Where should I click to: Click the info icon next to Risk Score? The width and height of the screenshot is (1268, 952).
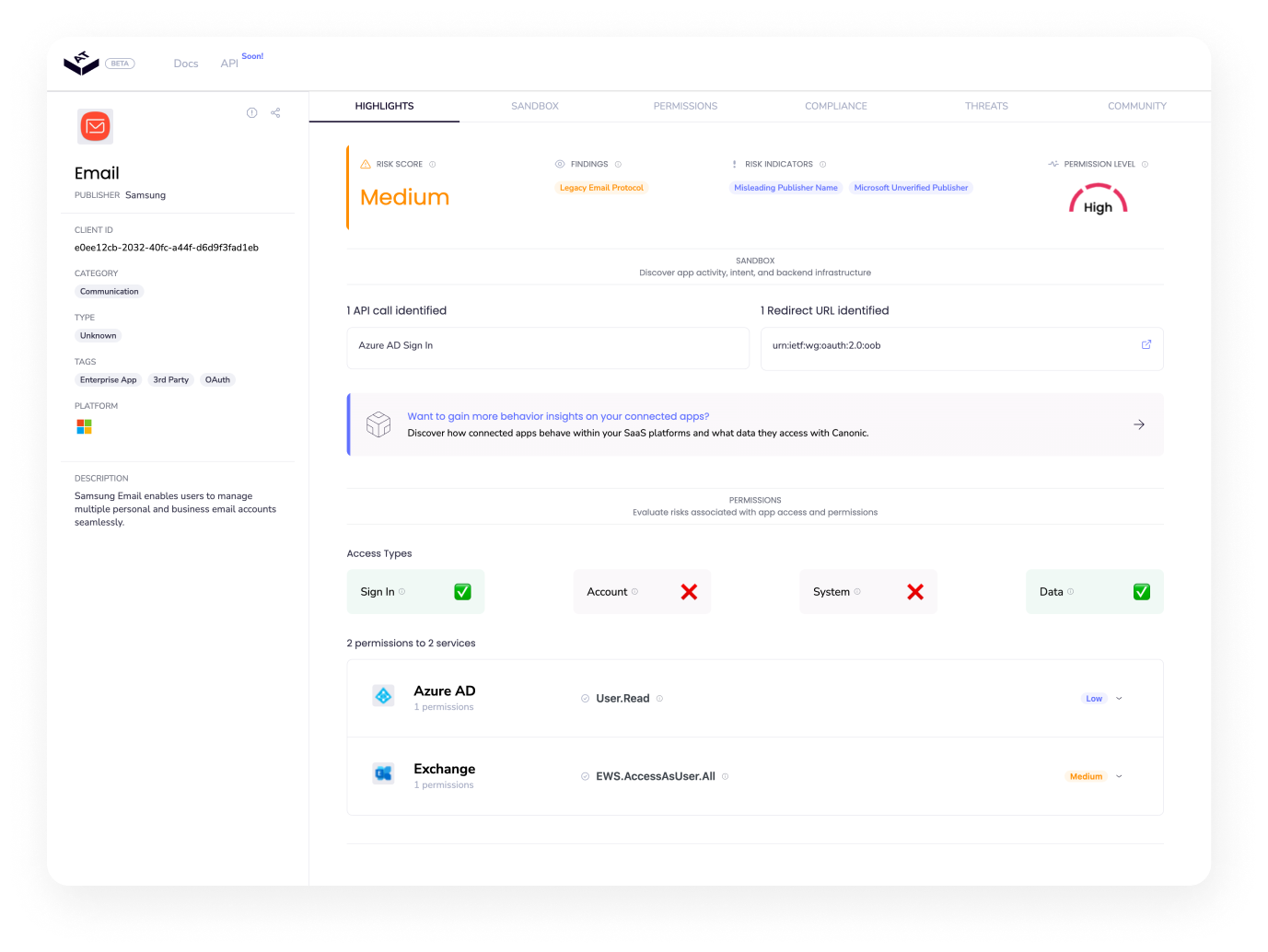432,164
